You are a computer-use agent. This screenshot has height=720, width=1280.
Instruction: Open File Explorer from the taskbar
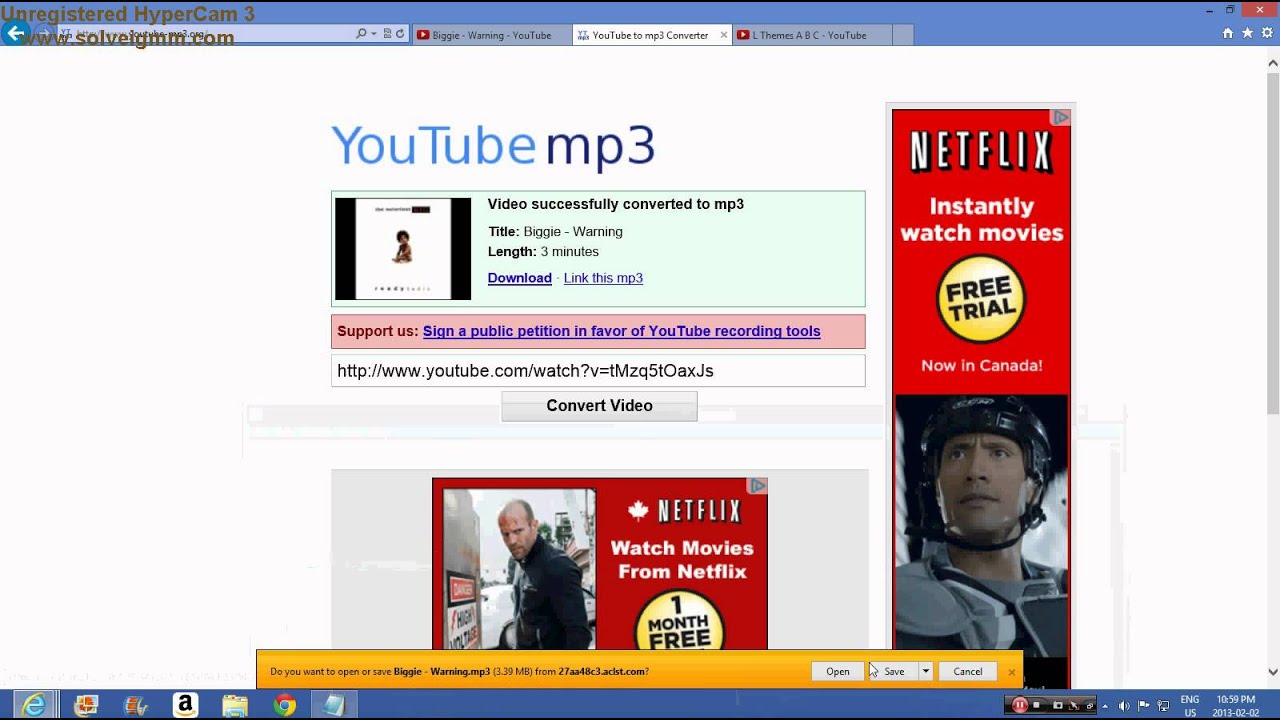[235, 706]
